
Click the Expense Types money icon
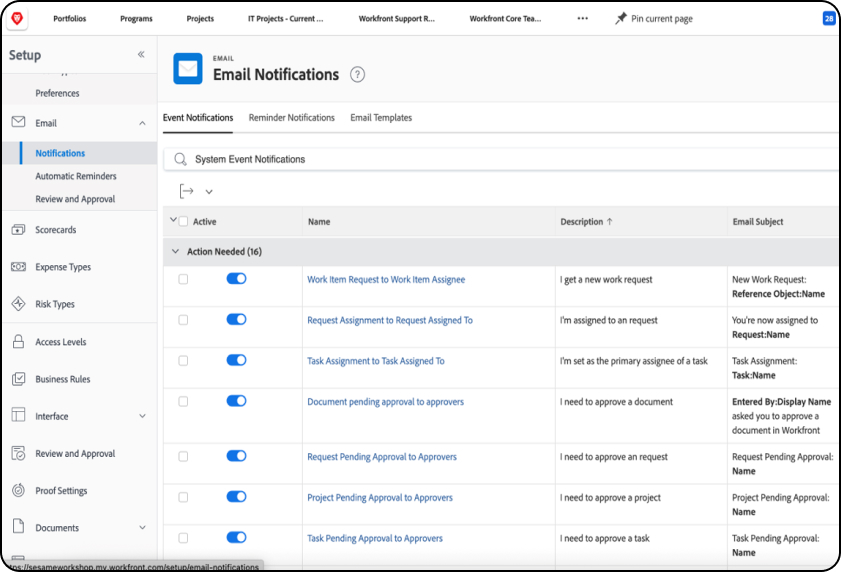[18, 267]
